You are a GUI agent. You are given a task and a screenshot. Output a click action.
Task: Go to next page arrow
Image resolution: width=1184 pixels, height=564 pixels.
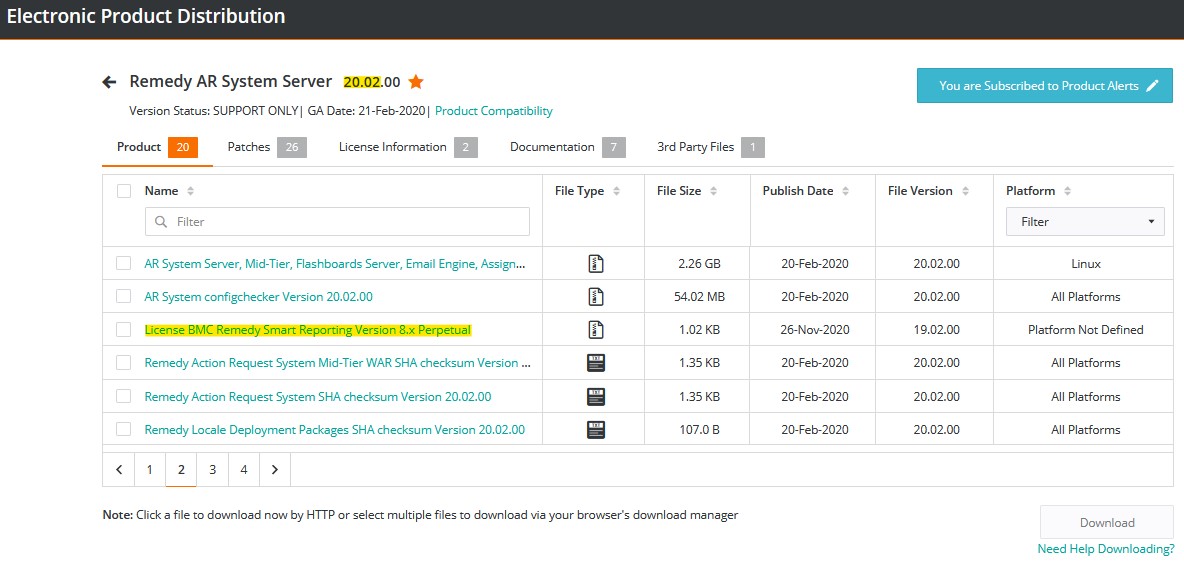(275, 470)
